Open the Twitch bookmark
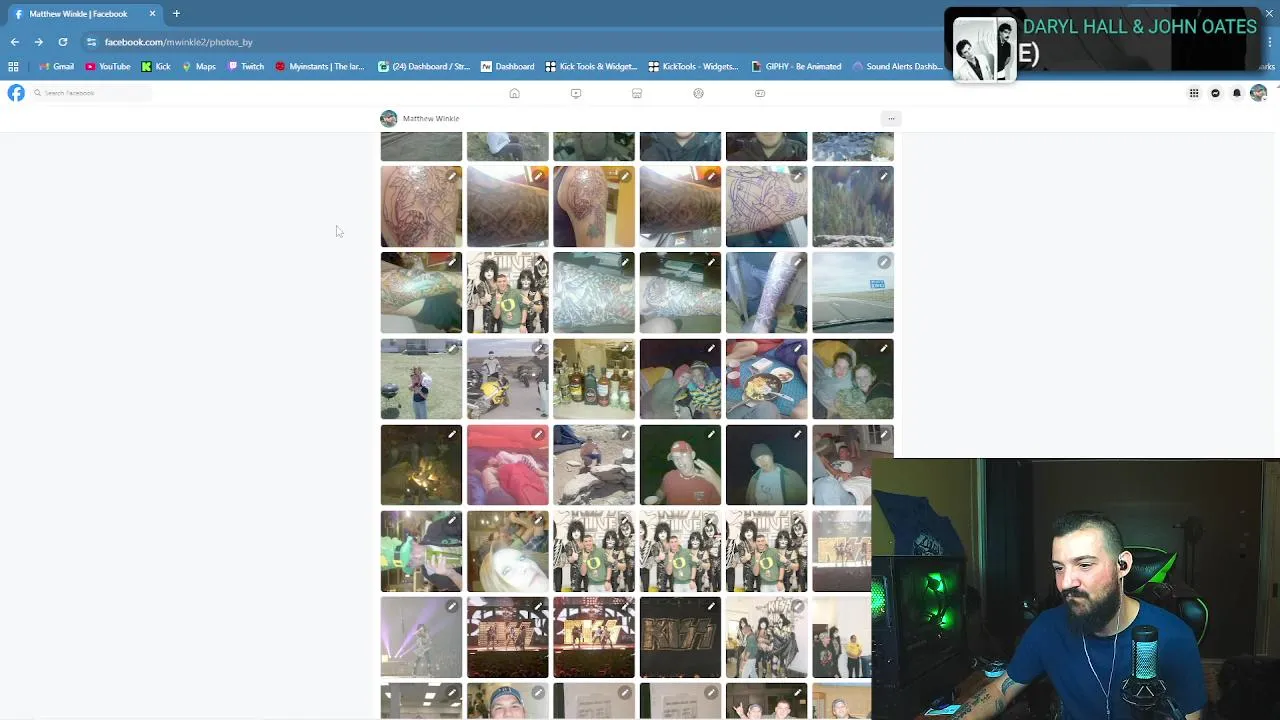The height and width of the screenshot is (720, 1280). coord(246,66)
